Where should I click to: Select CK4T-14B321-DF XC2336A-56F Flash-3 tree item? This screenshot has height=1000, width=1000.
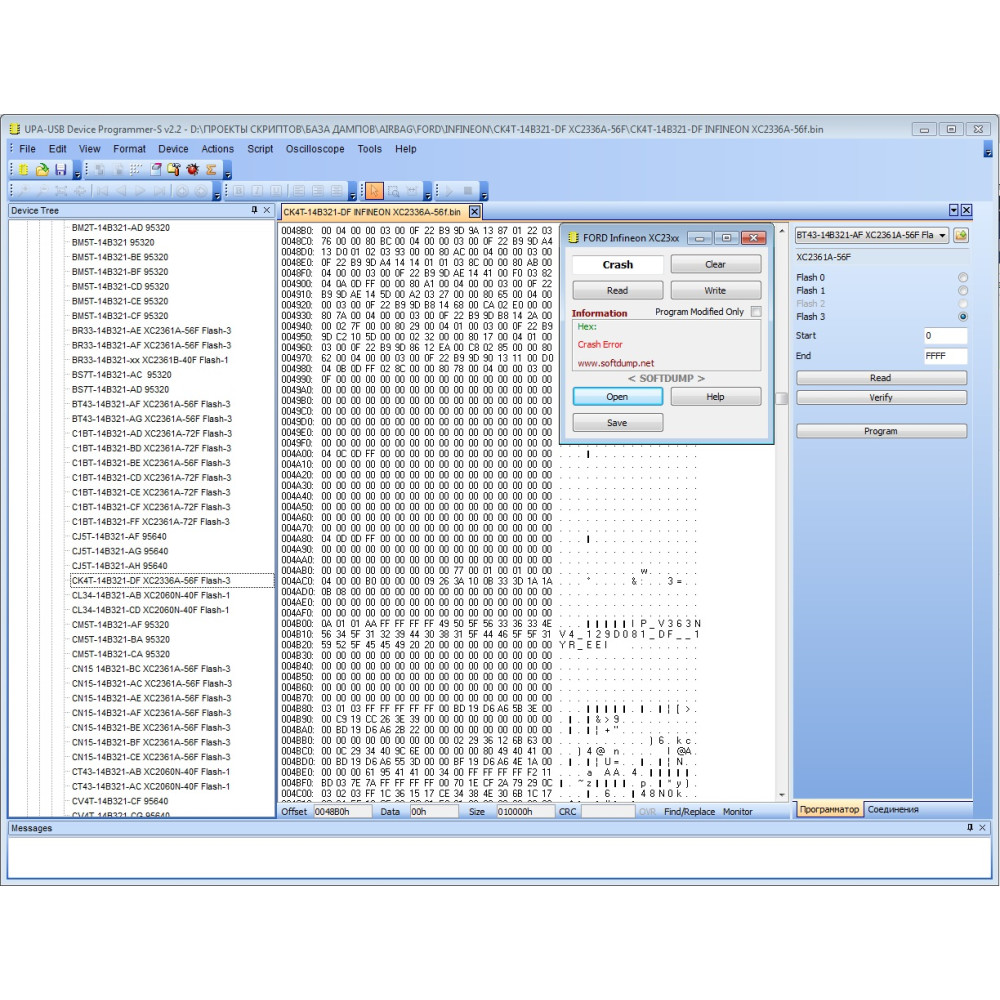[151, 581]
